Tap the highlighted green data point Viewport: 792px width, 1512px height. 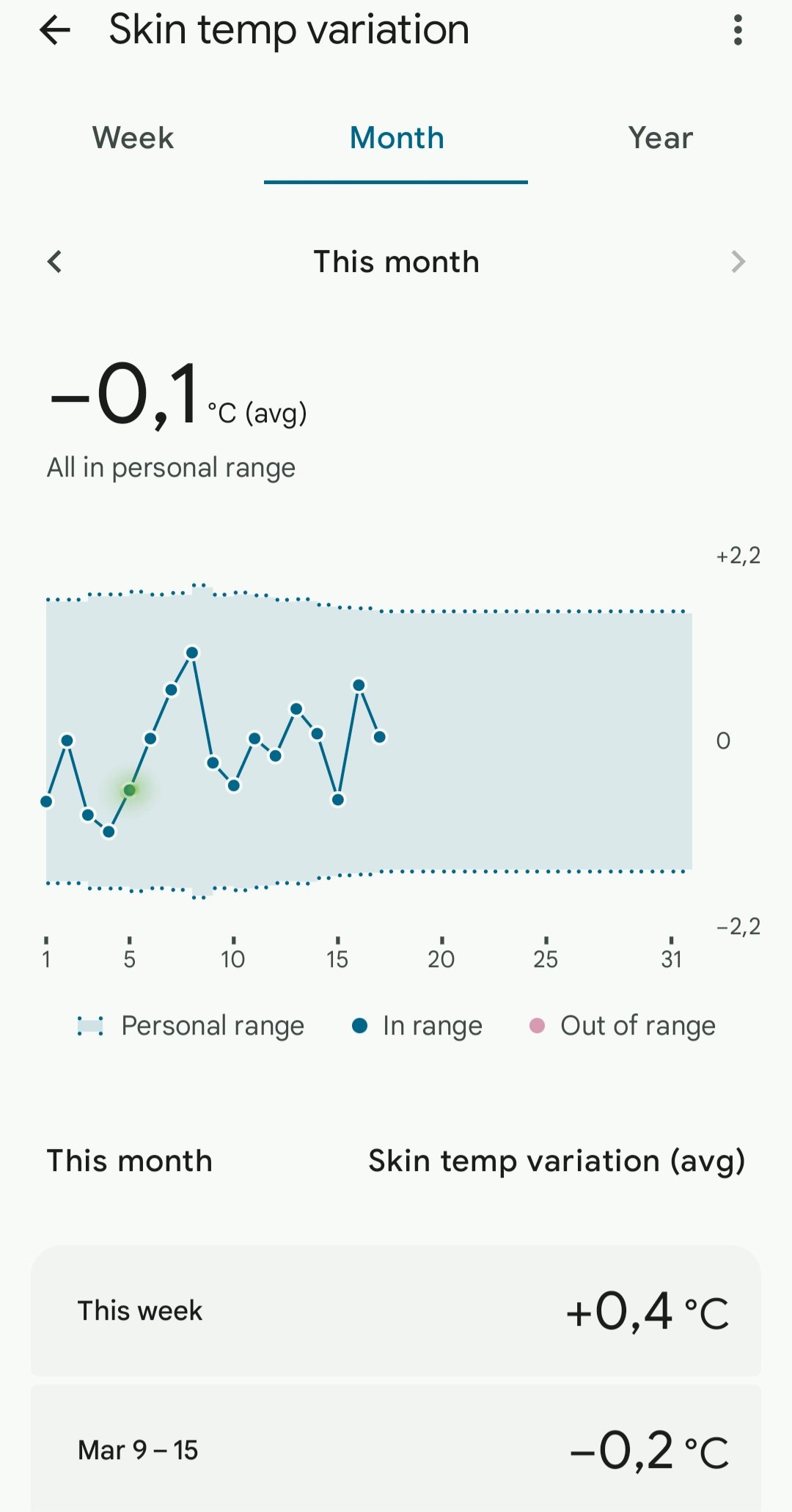(130, 790)
